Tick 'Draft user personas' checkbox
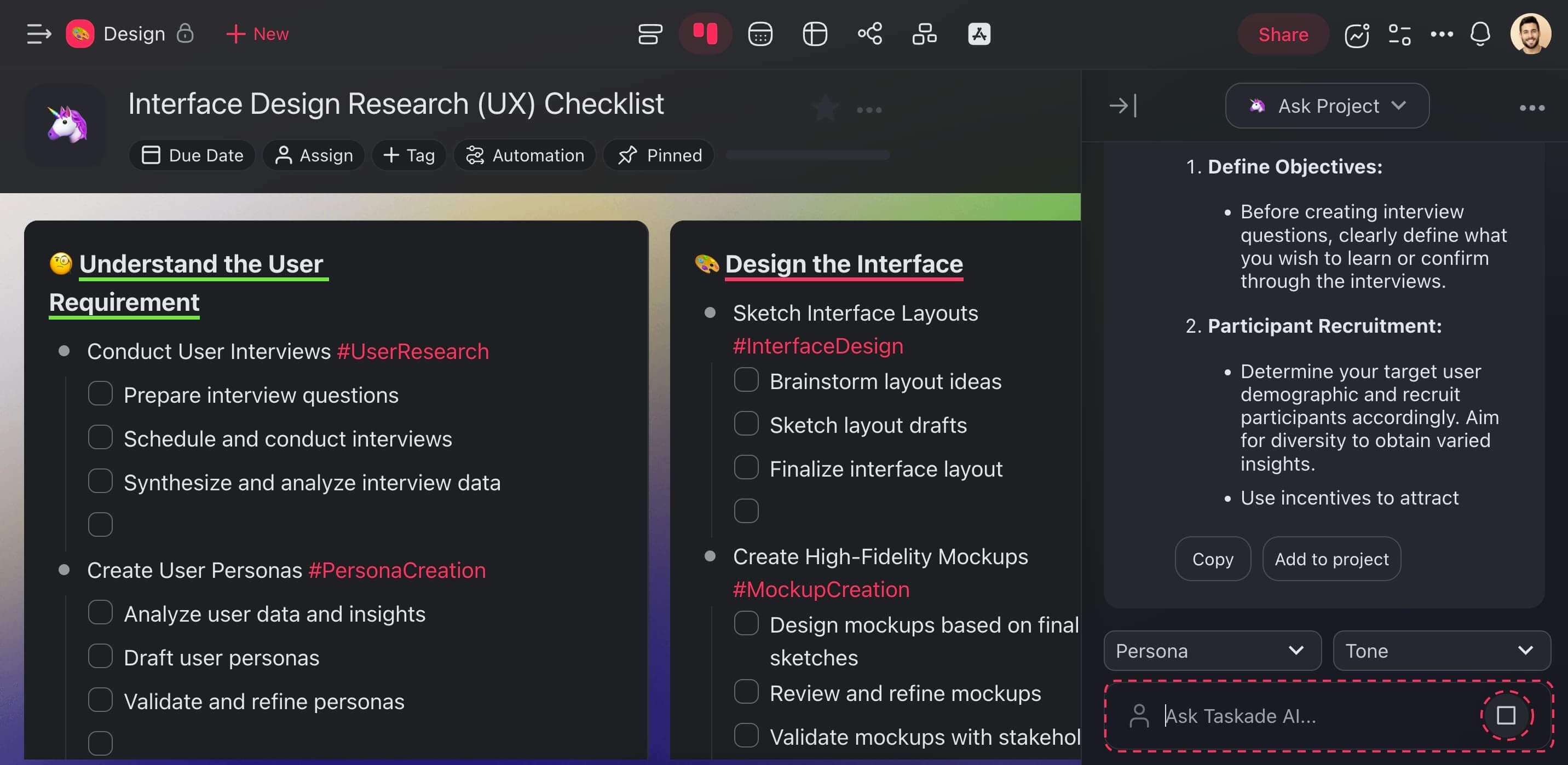The height and width of the screenshot is (765, 1568). coord(100,657)
